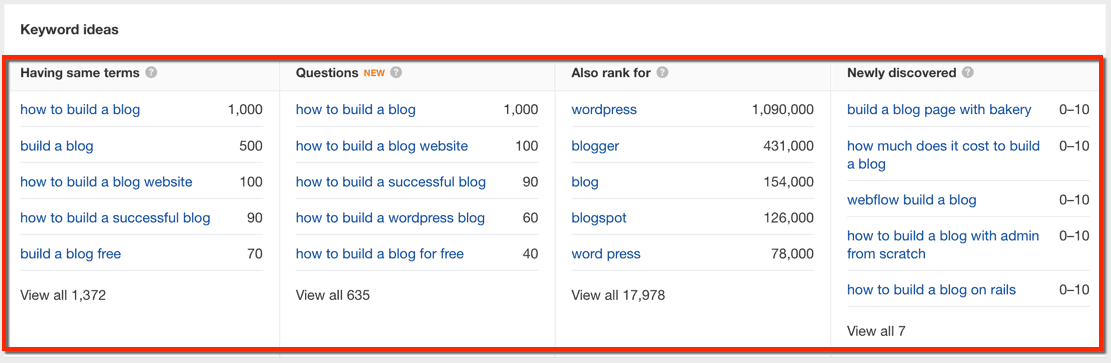The width and height of the screenshot is (1111, 363).
Task: Open 'build a blog page with bakery' link
Action: pyautogui.click(x=939, y=109)
